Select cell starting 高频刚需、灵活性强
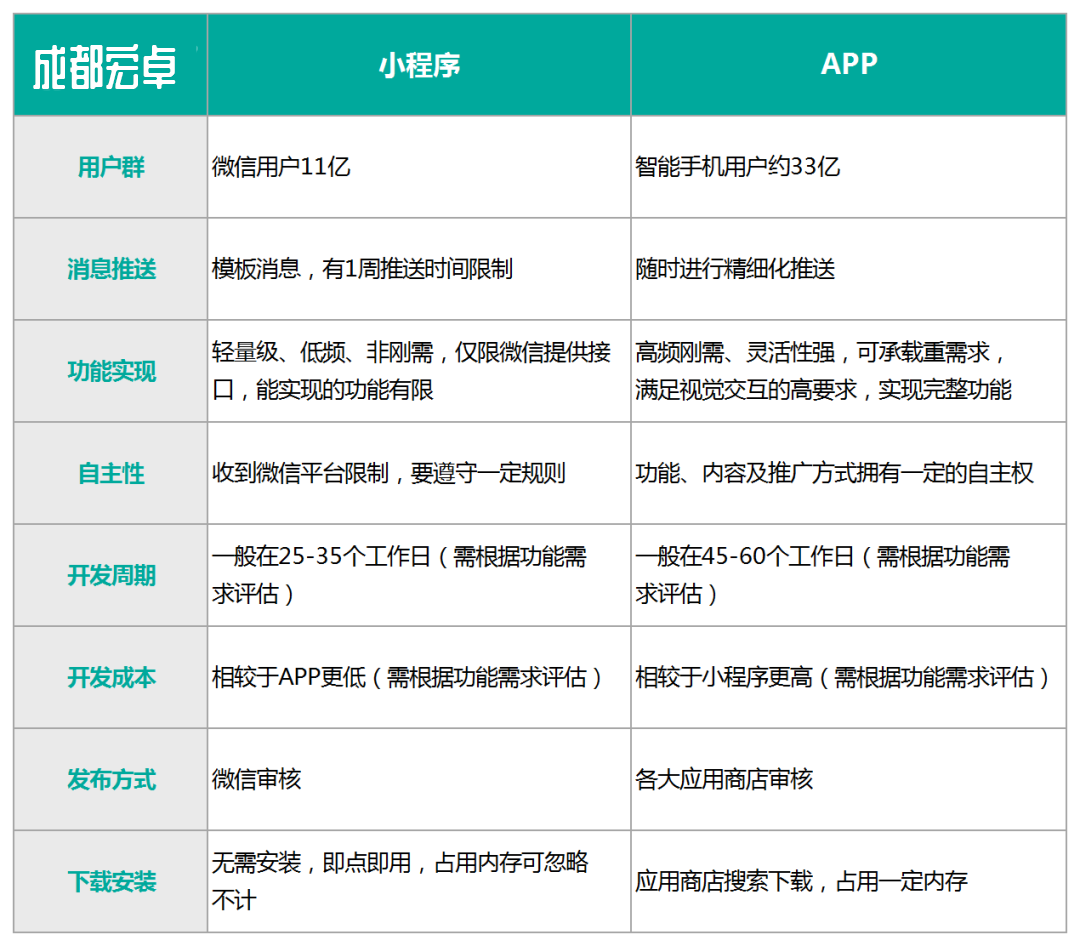Image resolution: width=1080 pixels, height=946 pixels. [x=849, y=371]
